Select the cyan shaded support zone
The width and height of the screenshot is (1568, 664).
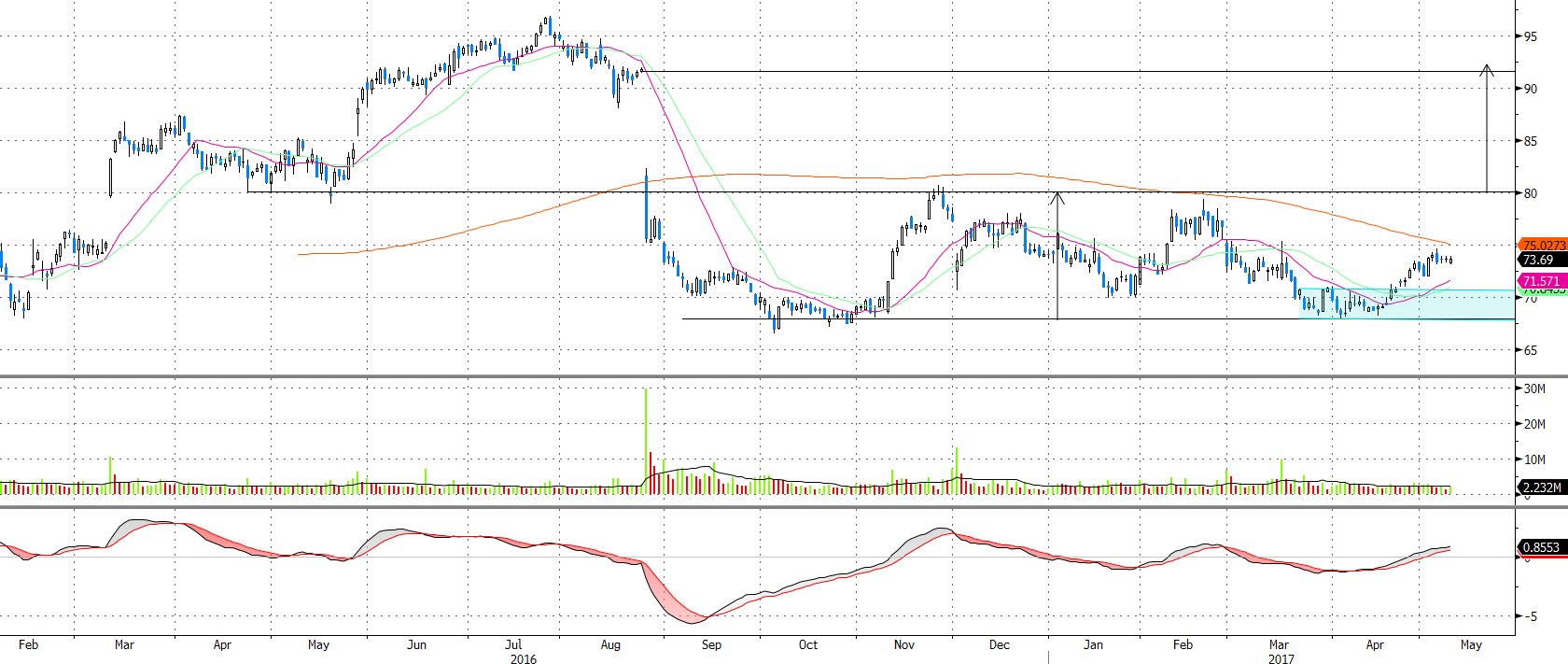tap(1407, 304)
